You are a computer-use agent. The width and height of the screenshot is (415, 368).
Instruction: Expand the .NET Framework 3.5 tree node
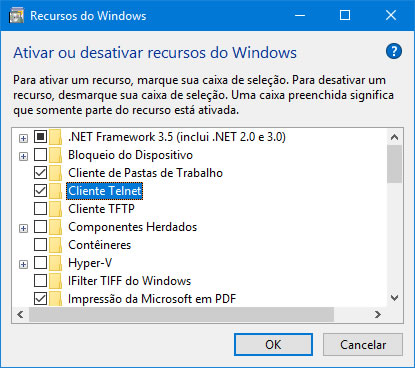click(23, 138)
